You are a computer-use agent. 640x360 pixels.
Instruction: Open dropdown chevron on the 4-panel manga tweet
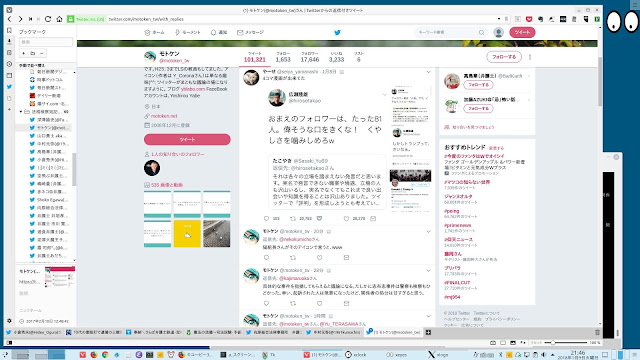[429, 72]
